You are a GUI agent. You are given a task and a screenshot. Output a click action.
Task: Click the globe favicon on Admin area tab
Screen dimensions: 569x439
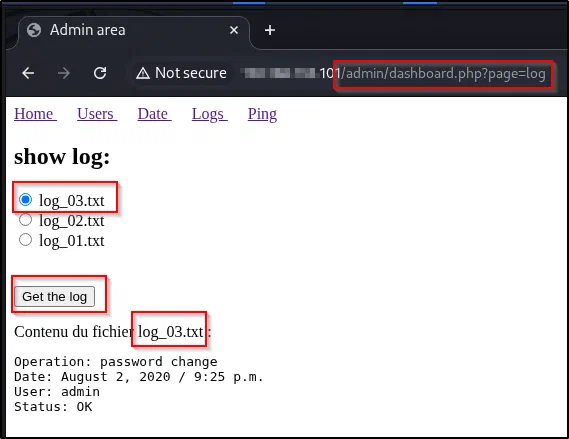(x=34, y=30)
